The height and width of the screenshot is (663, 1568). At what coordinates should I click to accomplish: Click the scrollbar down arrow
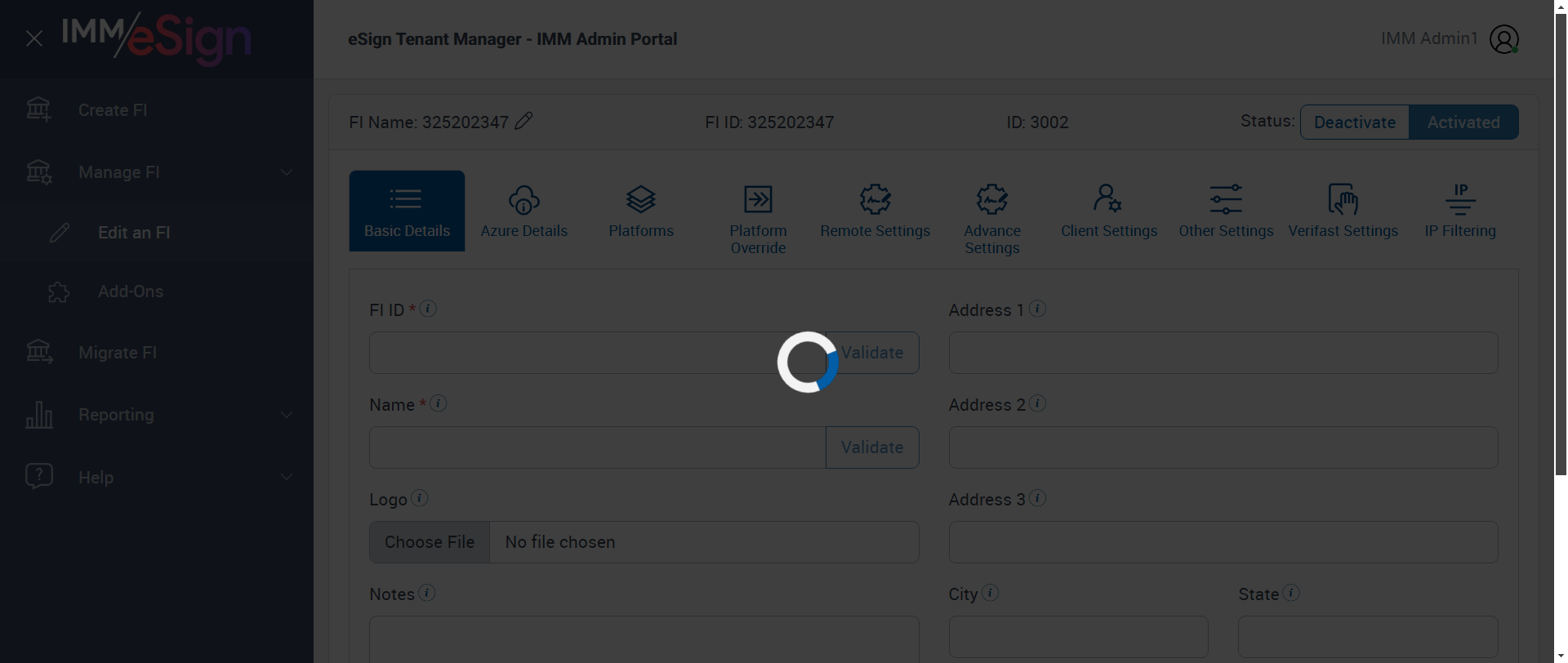click(x=1561, y=656)
